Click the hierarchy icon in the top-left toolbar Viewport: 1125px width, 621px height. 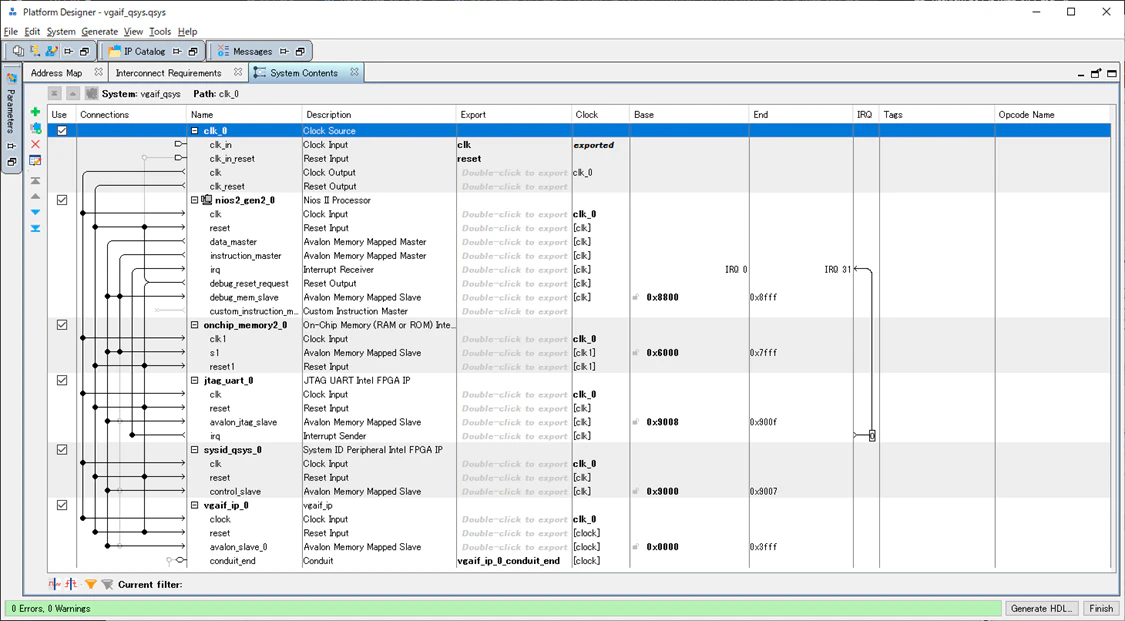[34, 51]
